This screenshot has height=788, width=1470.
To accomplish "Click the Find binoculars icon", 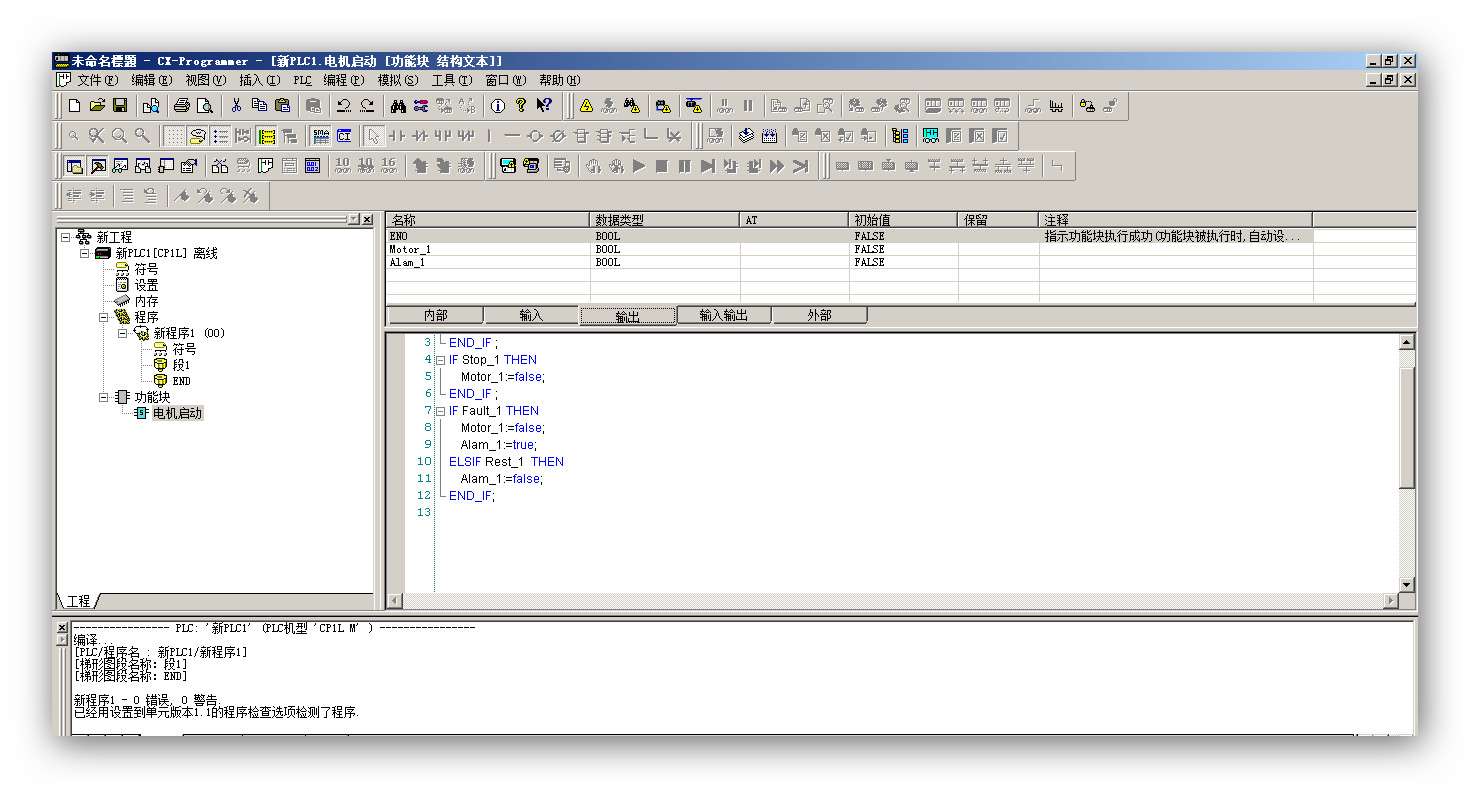I will (398, 106).
